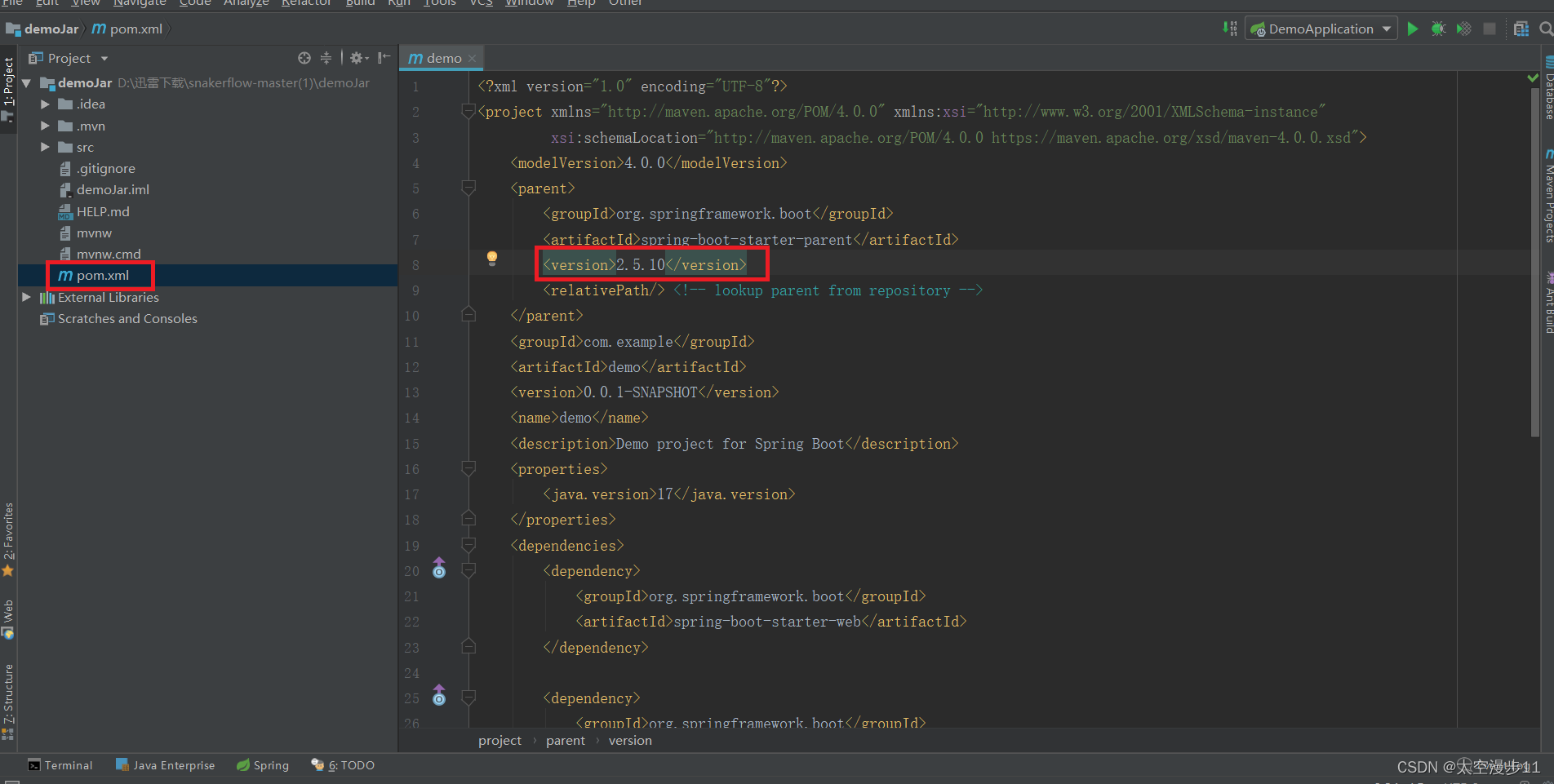Place cursor in 2.5.10 version text
Viewport: 1554px width, 784px height.
[641, 264]
